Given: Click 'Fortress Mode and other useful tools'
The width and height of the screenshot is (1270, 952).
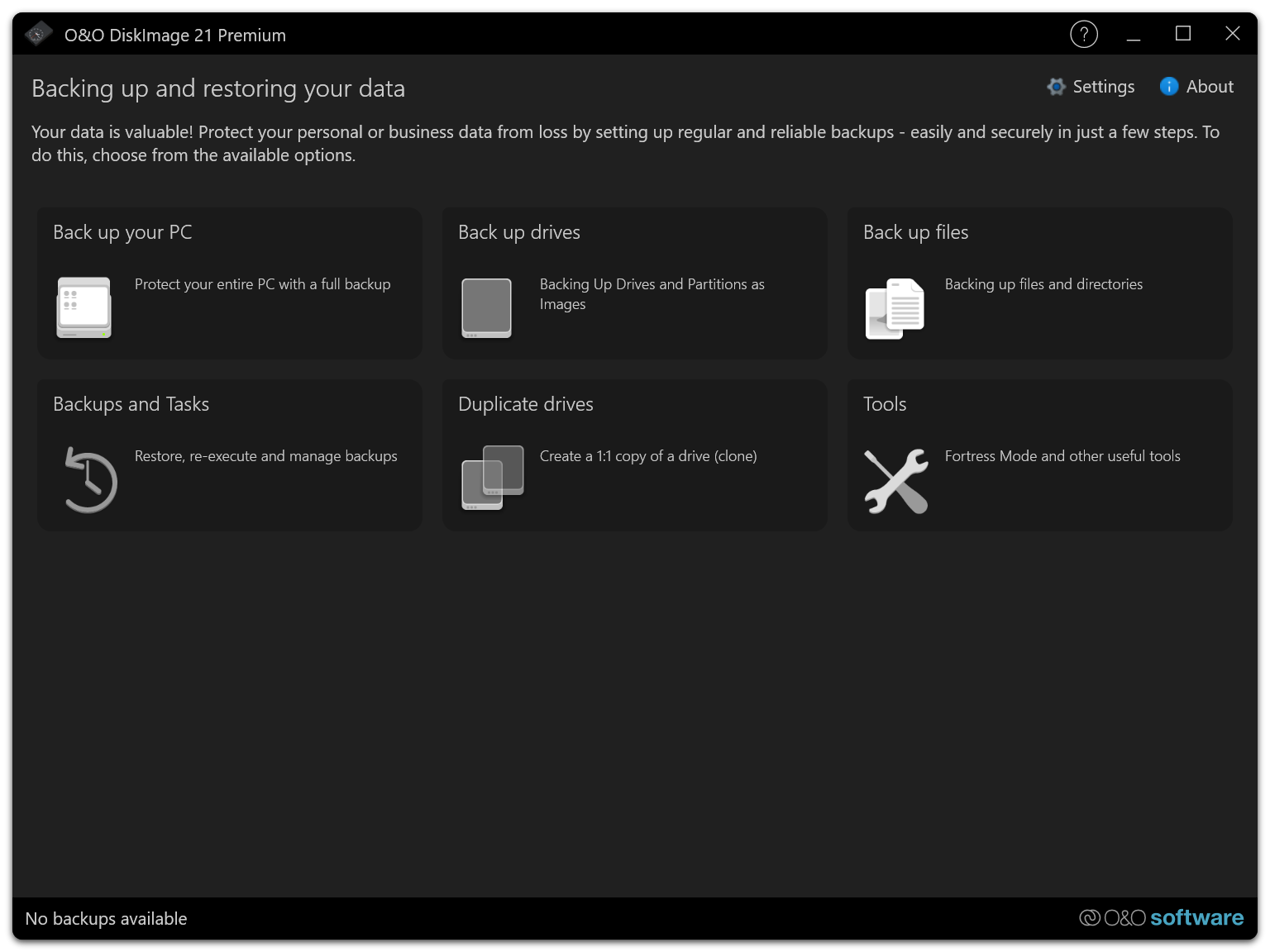Looking at the screenshot, I should [x=1062, y=456].
